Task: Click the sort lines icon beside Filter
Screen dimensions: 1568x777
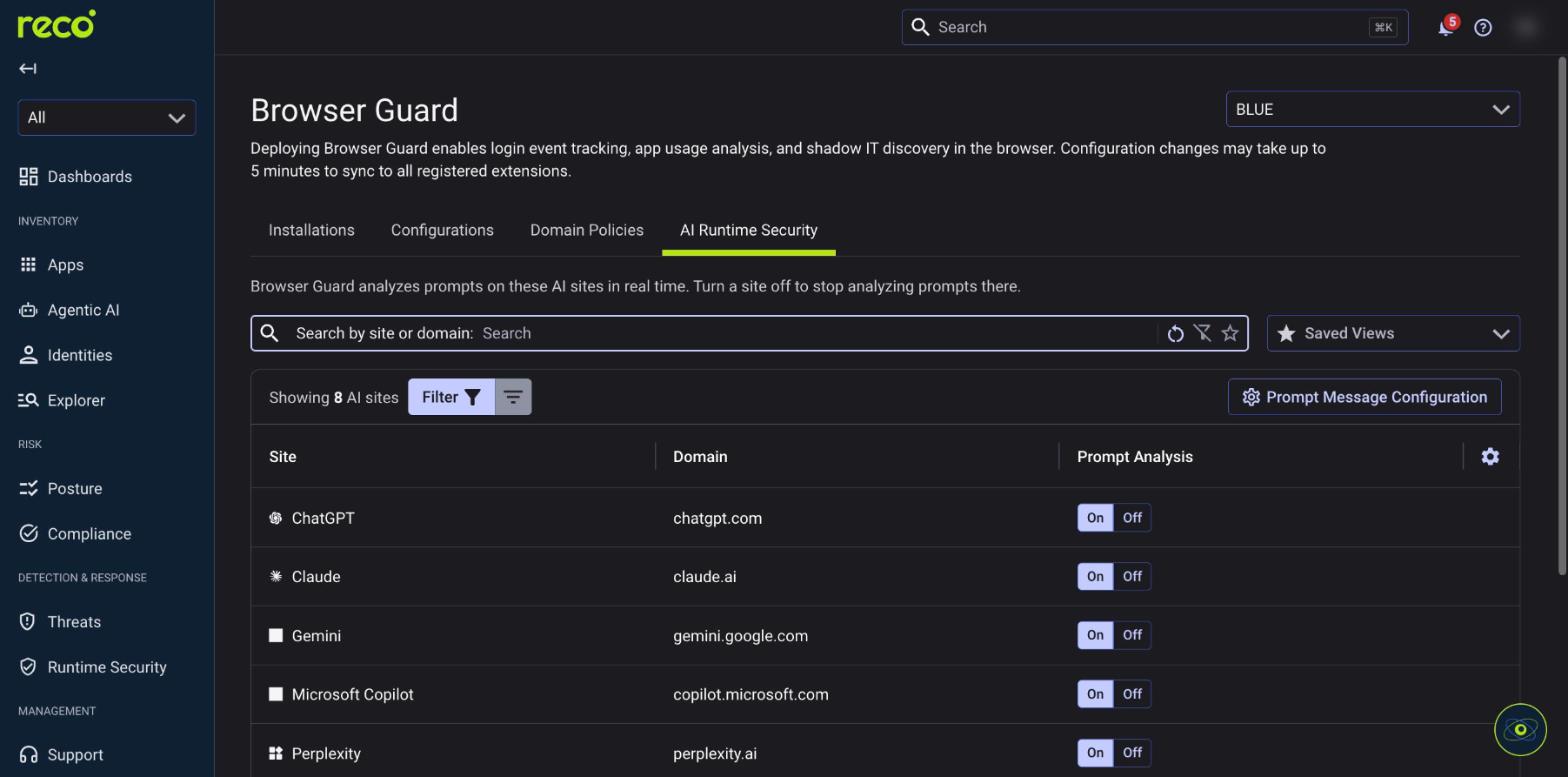Action: pos(513,397)
